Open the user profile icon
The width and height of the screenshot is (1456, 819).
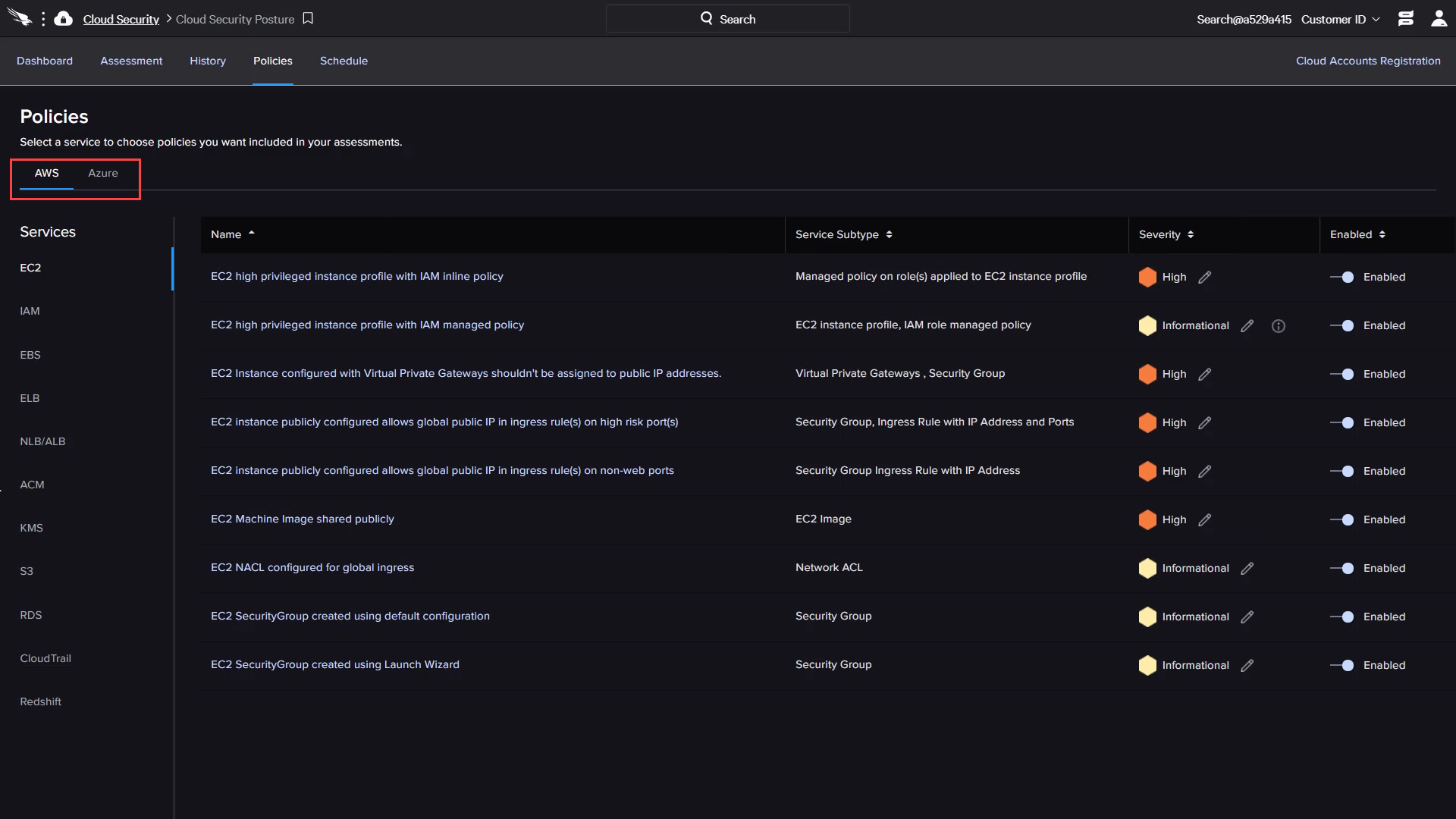(1439, 18)
